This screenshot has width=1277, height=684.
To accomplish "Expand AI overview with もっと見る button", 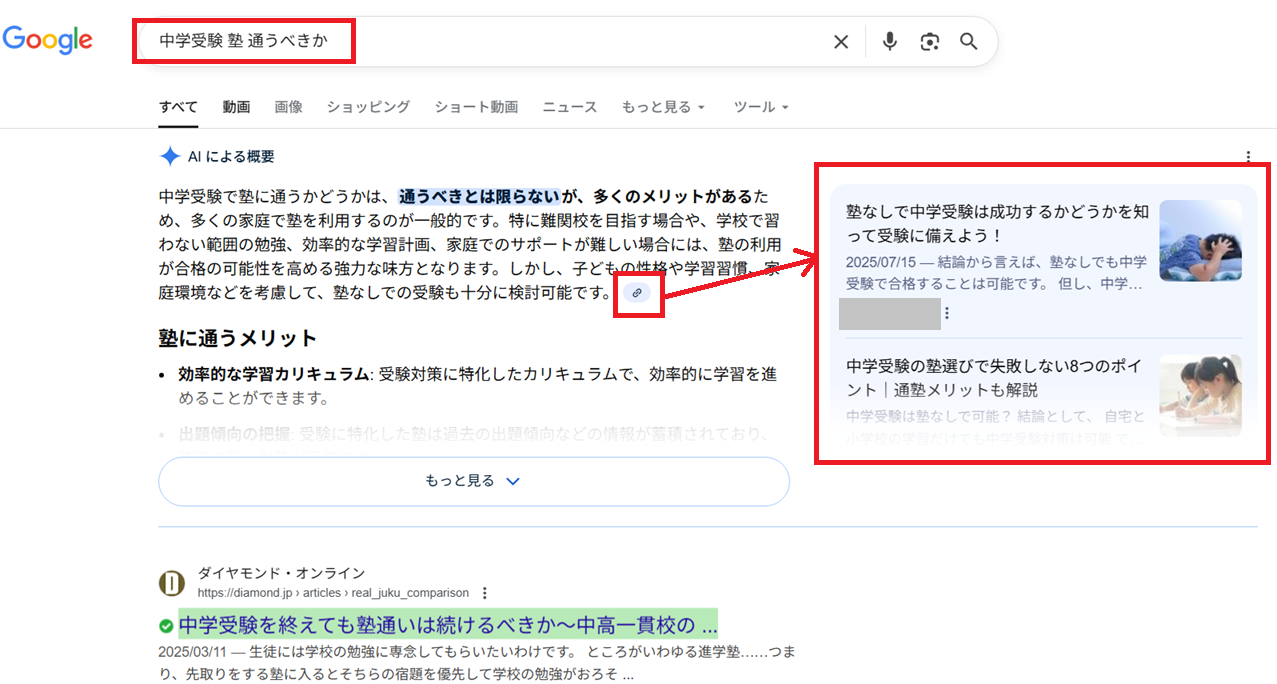I will tap(473, 481).
